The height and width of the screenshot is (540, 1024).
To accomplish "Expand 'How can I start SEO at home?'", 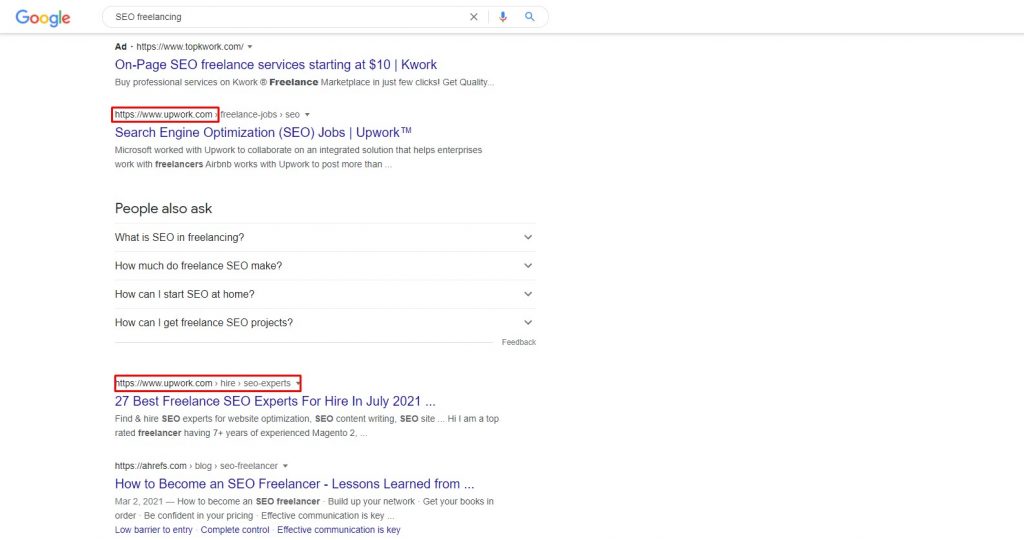I will coord(325,294).
